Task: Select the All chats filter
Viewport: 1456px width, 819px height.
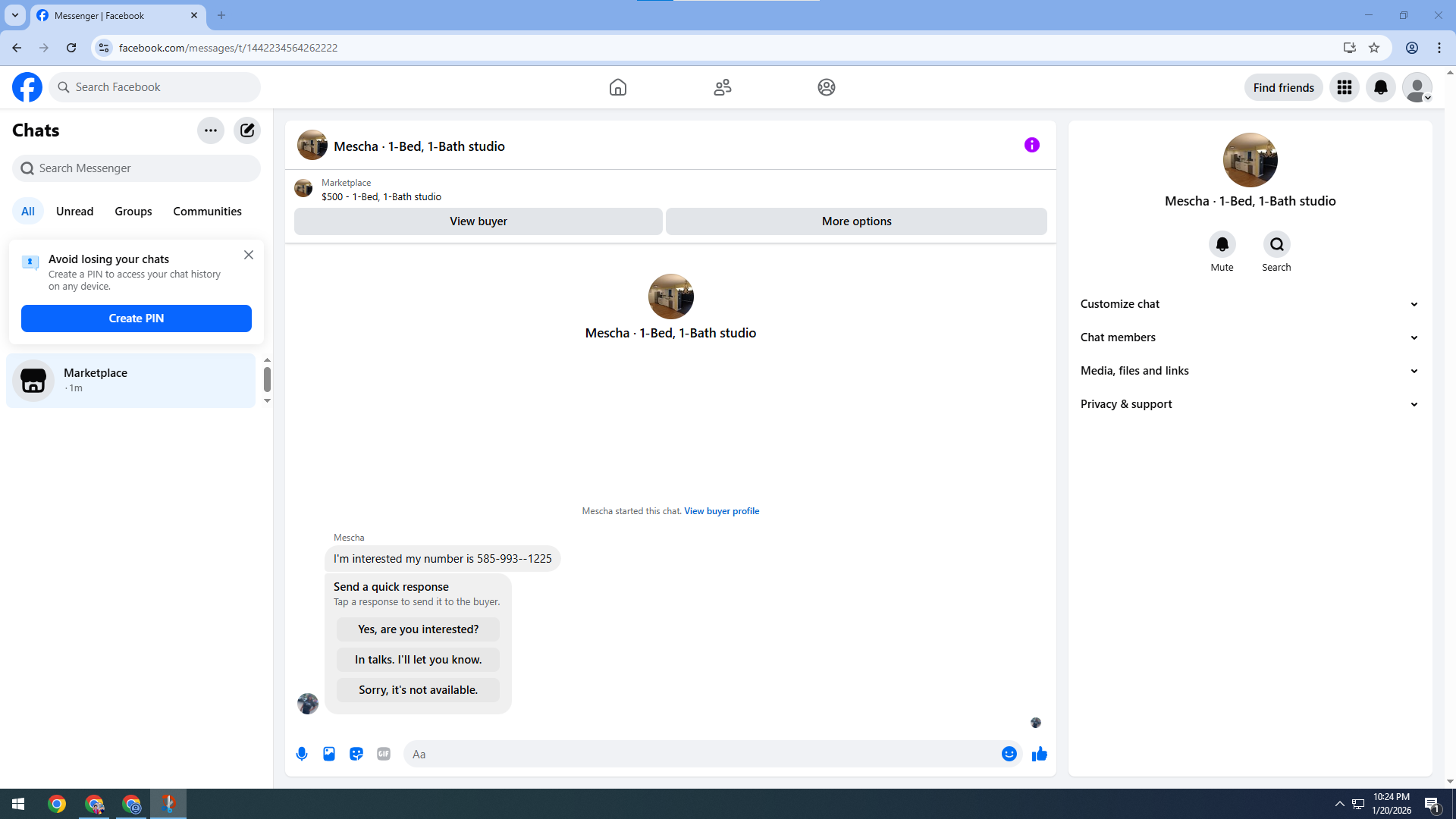Action: tap(28, 212)
